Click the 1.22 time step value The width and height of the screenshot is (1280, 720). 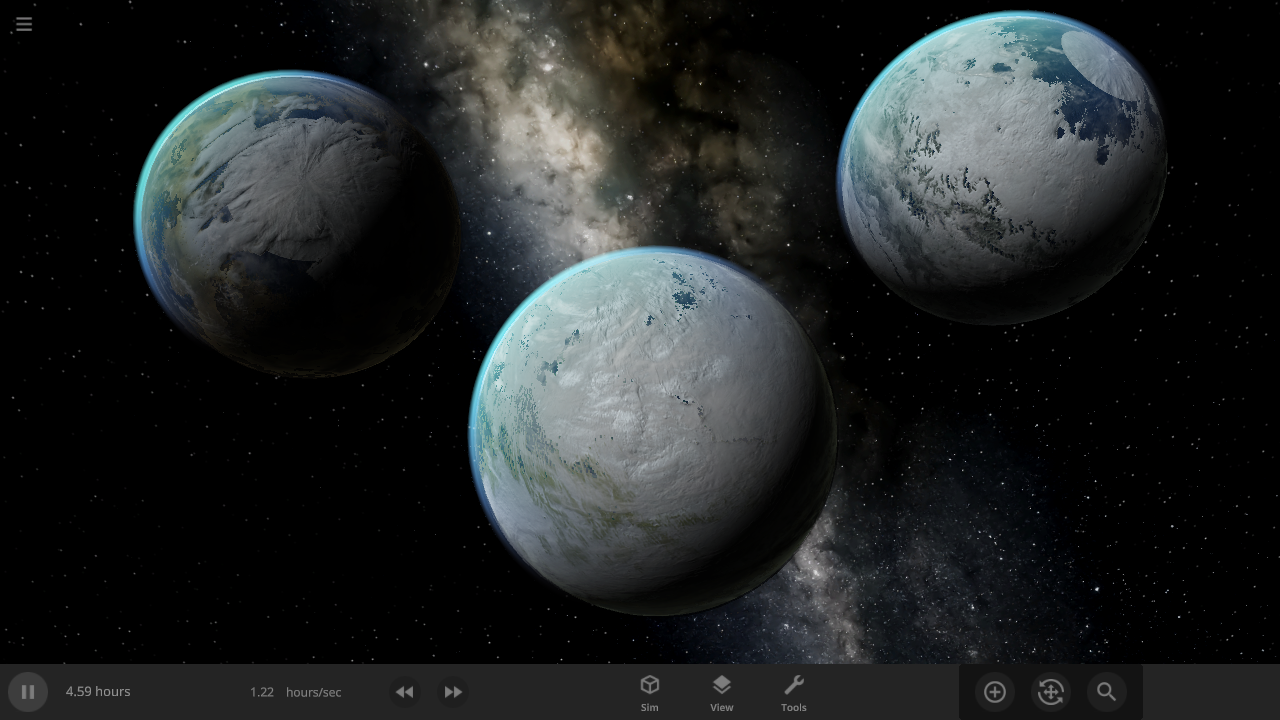[262, 692]
